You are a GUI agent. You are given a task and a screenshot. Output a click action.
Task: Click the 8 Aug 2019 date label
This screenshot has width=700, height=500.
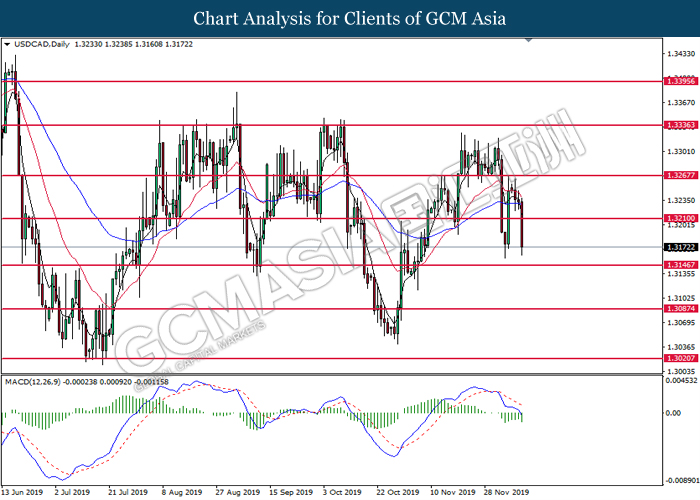point(182,492)
